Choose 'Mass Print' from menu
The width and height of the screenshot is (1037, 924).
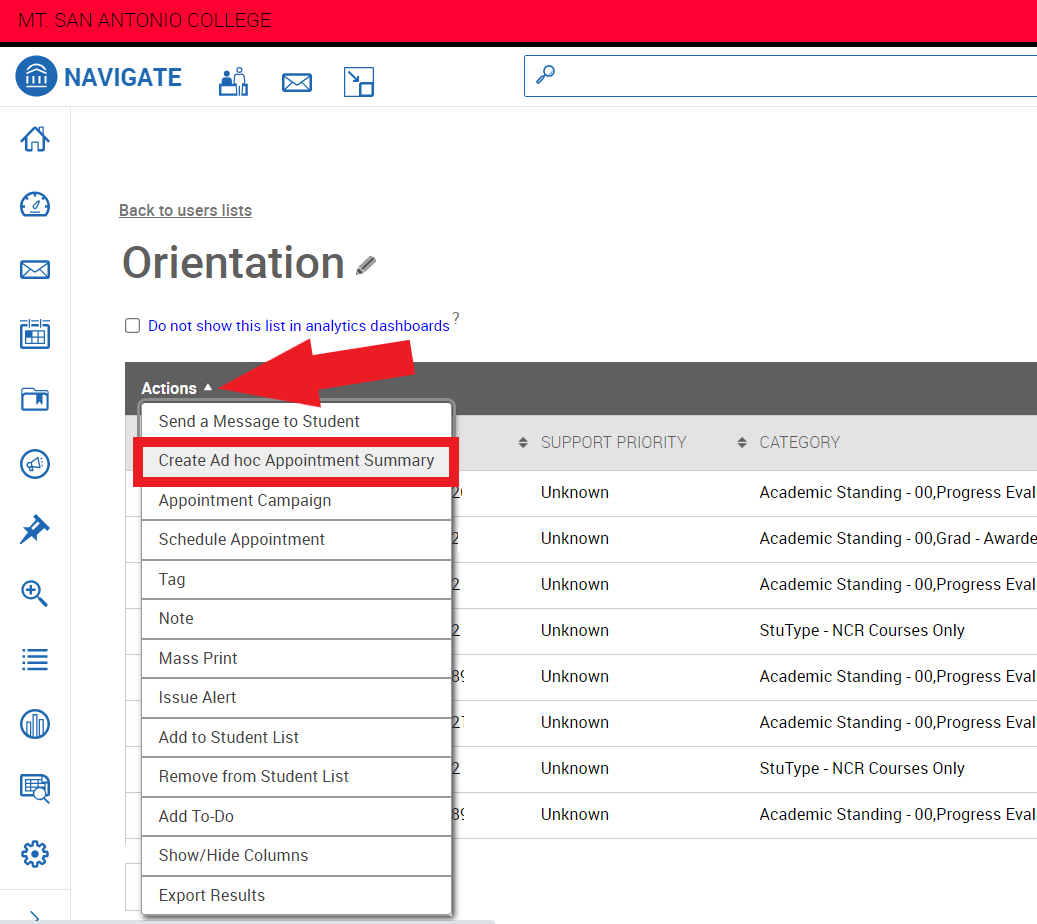[296, 659]
